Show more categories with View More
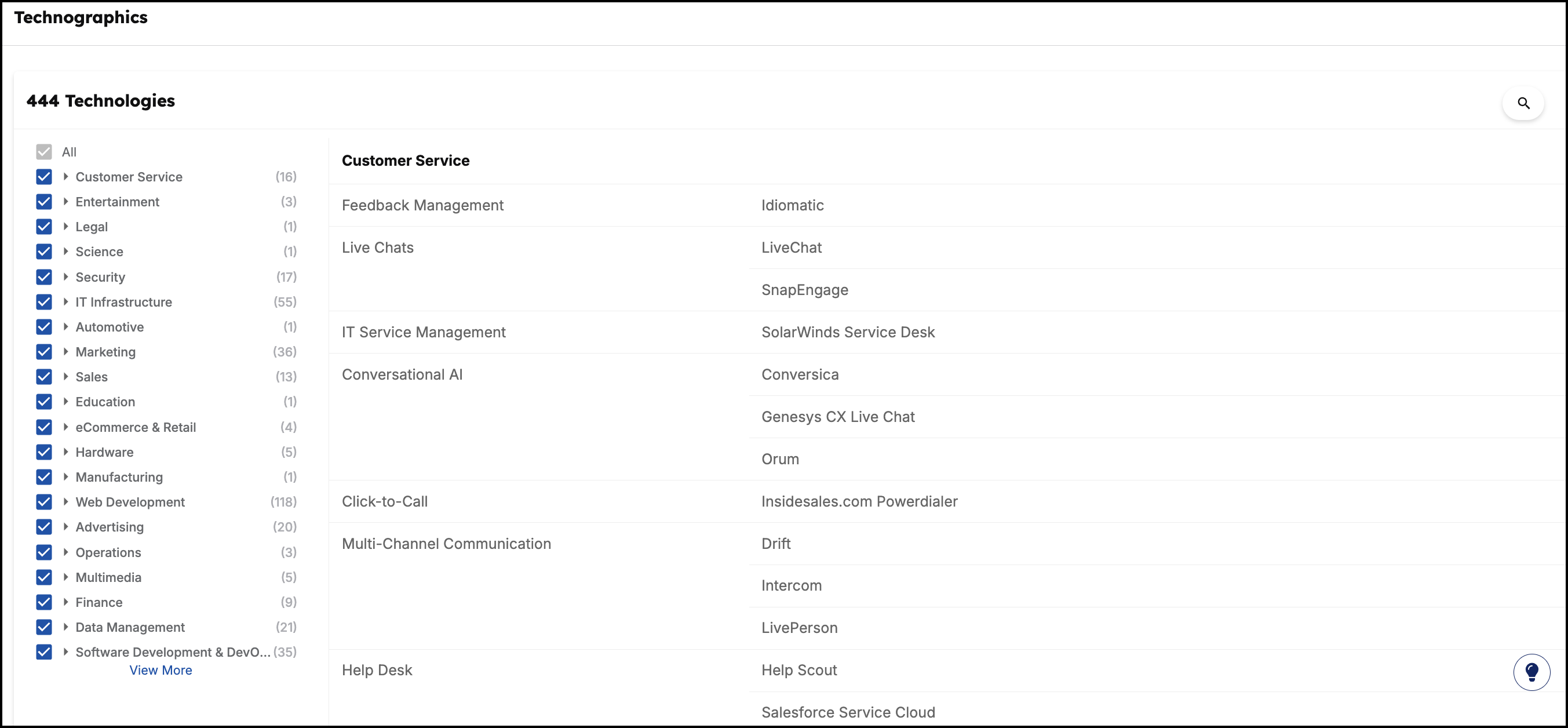Screen dimensions: 1568x728 coord(161,669)
